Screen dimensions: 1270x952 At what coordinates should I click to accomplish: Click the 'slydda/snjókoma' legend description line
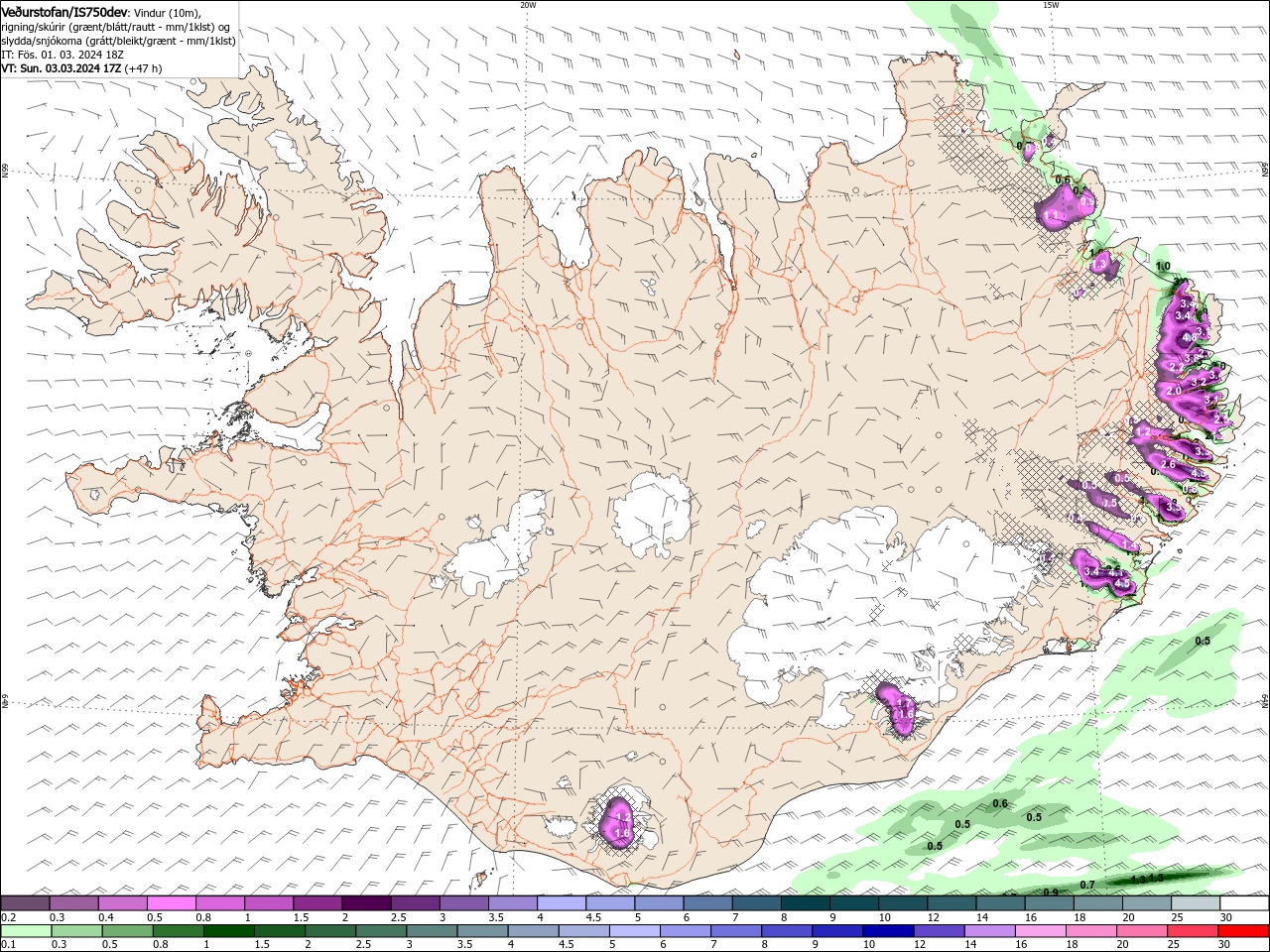(x=118, y=41)
